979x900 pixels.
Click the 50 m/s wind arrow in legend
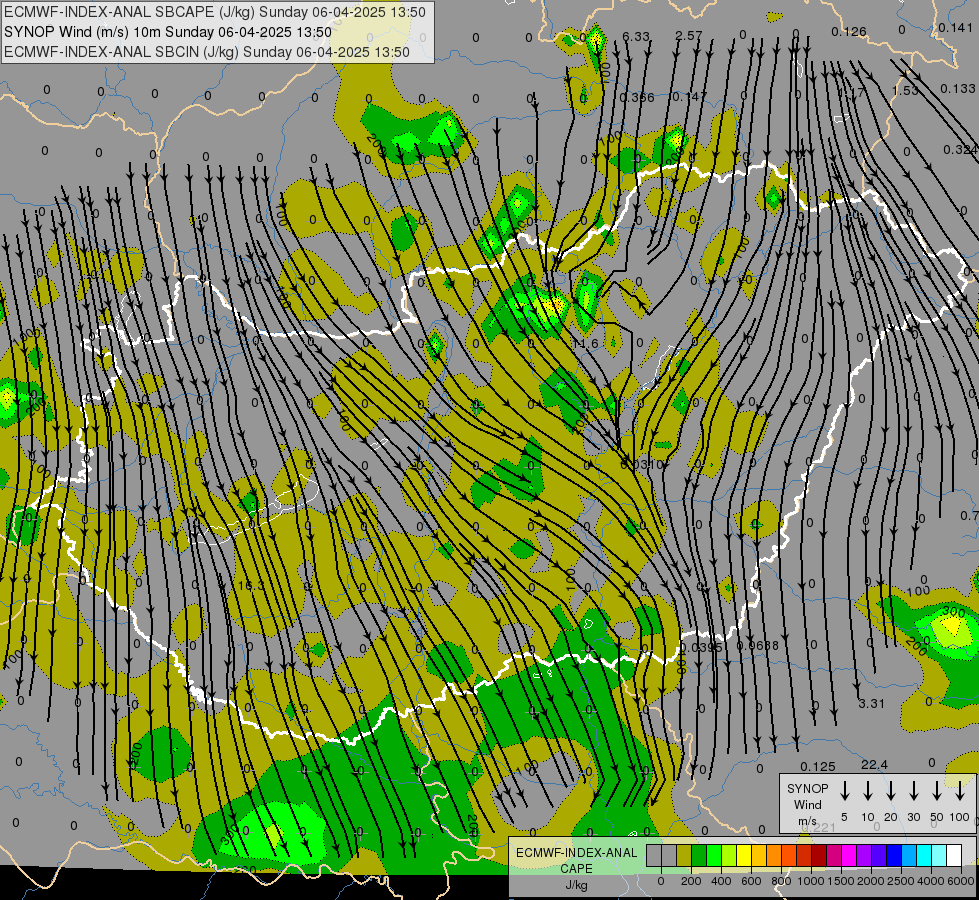coord(937,791)
